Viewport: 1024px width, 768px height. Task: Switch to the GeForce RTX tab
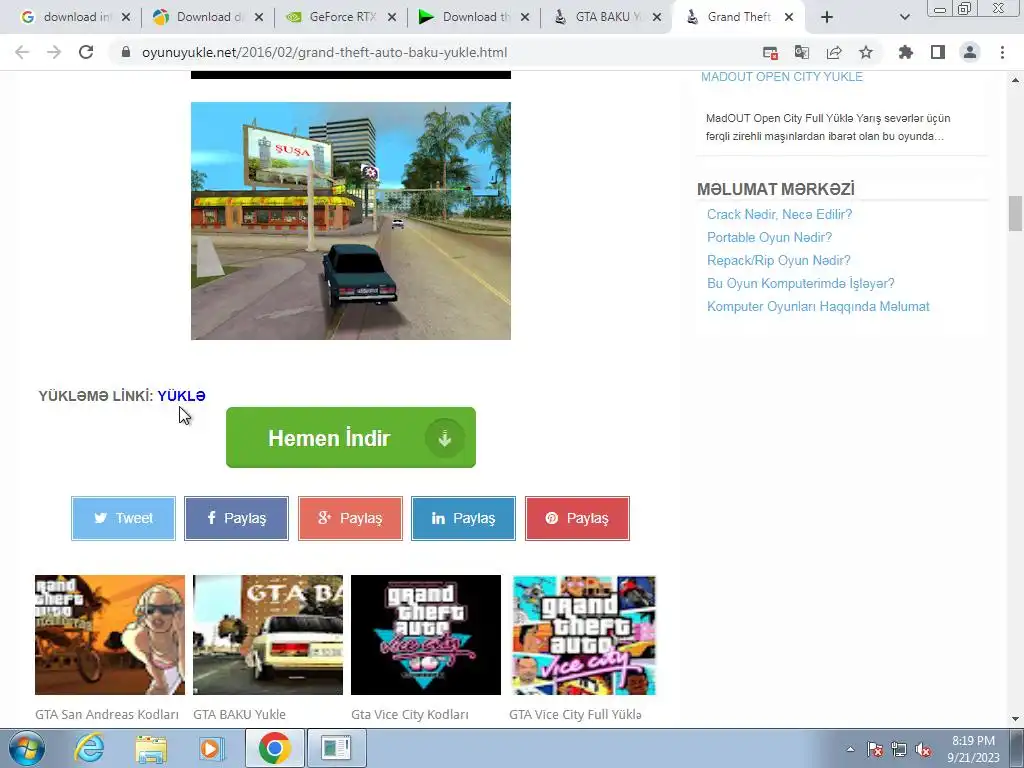click(340, 17)
